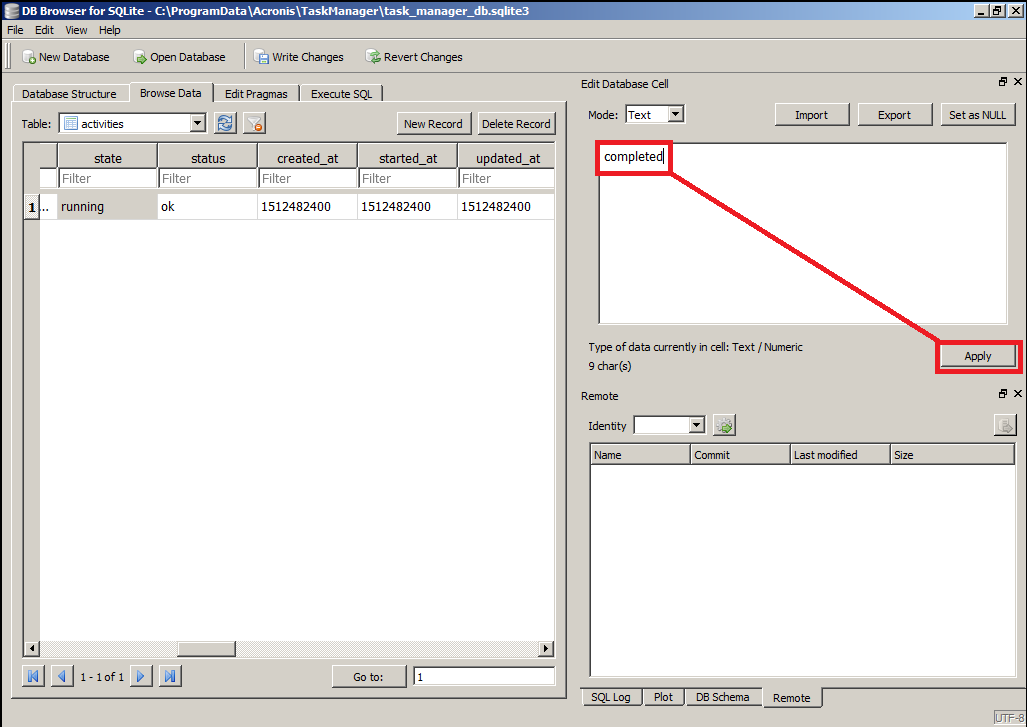Jump to the last record with the navigation arrow

coord(170,676)
